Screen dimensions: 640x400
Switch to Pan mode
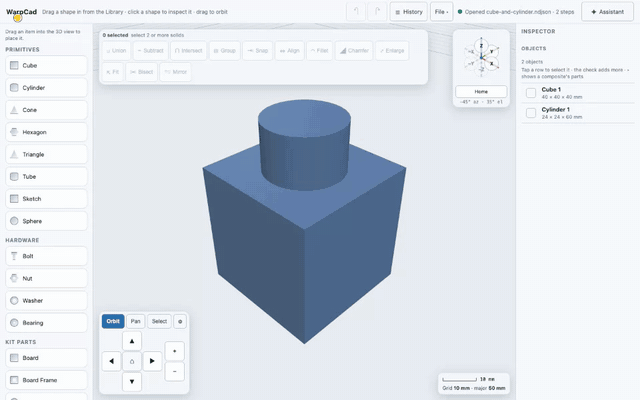tap(136, 321)
